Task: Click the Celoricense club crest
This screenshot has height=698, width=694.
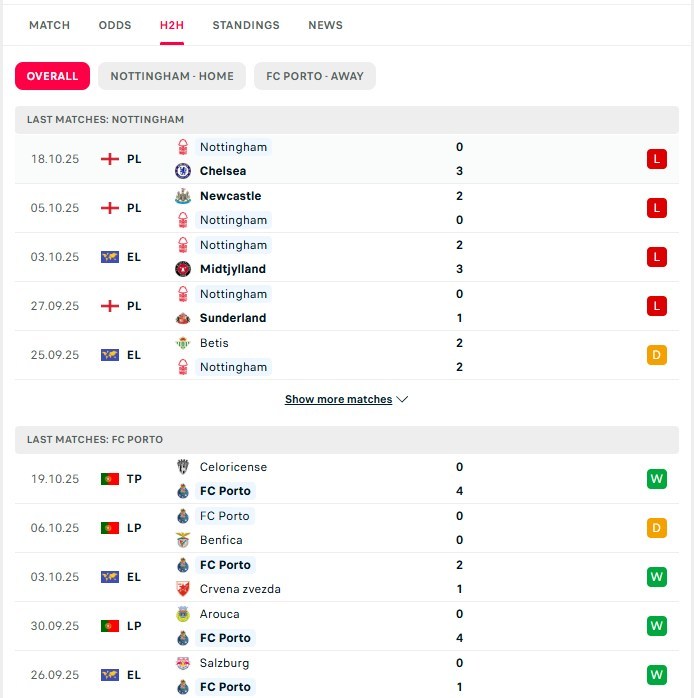Action: 183,467
